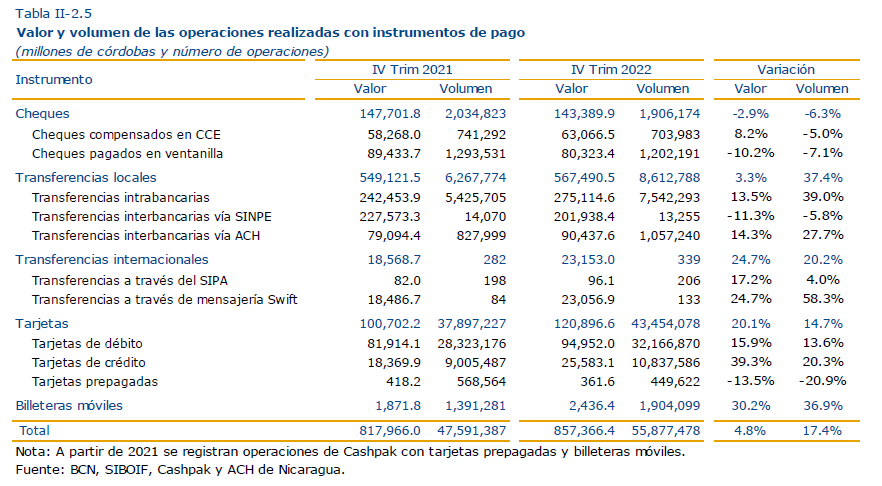Click the volume 1,057,240

669,236
